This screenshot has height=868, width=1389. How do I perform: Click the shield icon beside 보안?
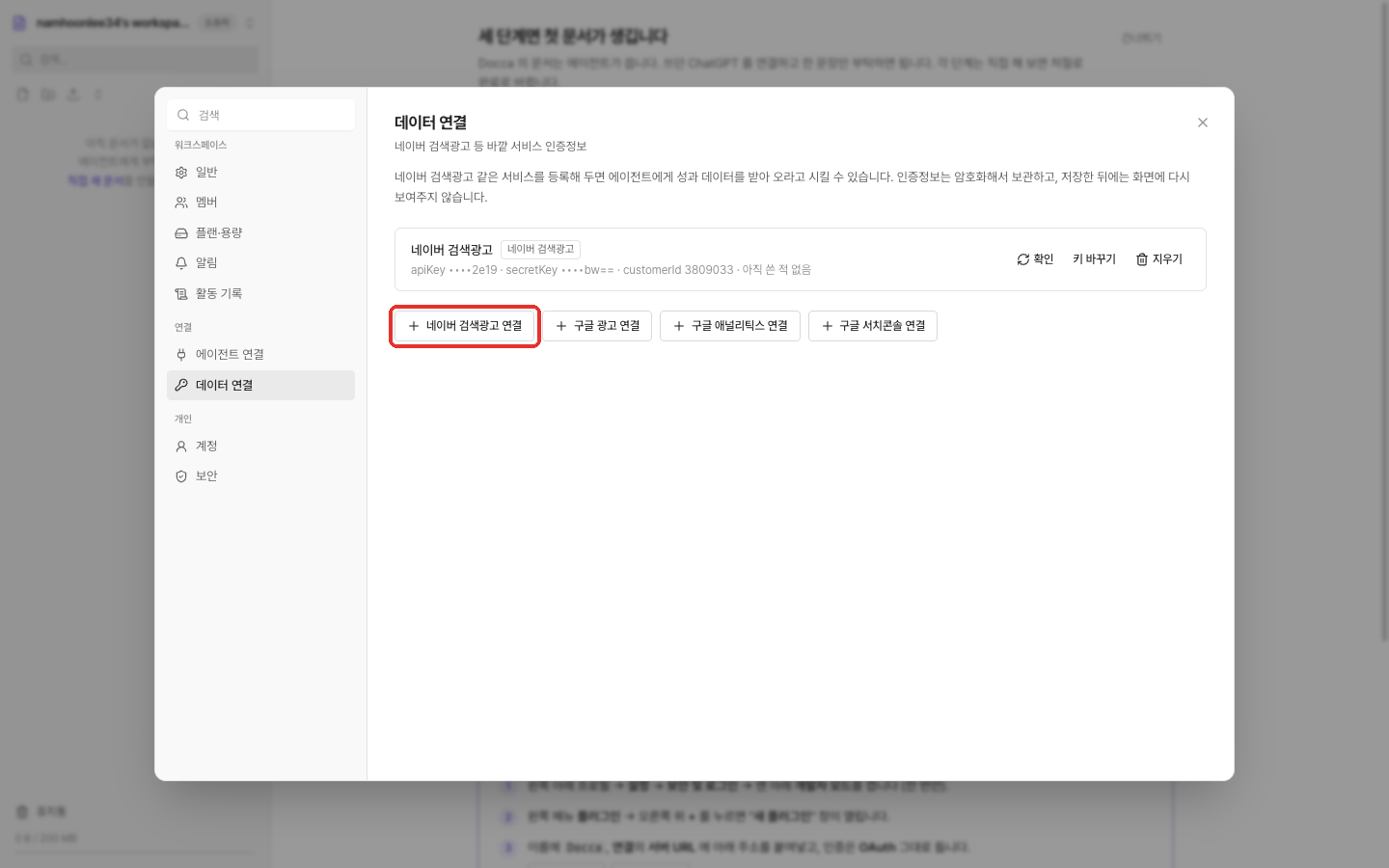pyautogui.click(x=181, y=476)
